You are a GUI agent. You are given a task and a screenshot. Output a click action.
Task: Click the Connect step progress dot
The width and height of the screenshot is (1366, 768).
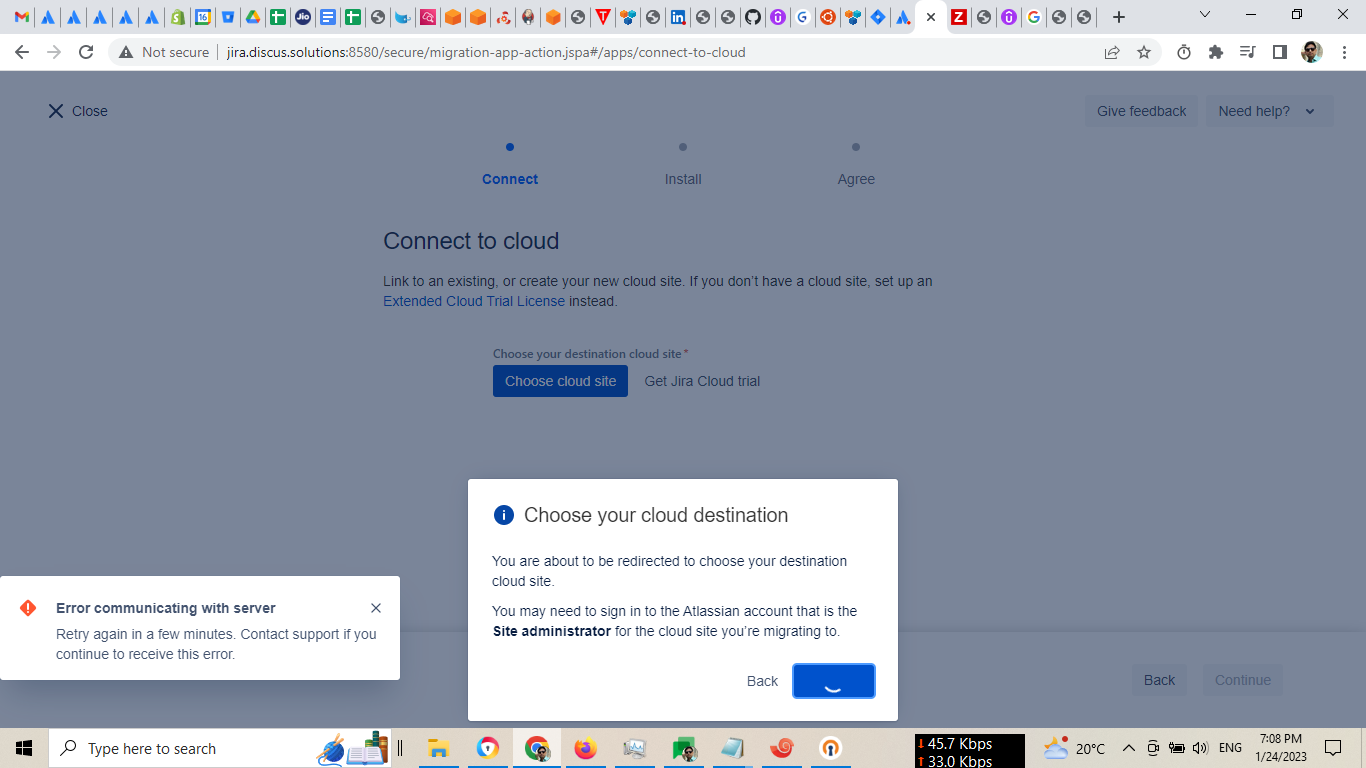(510, 147)
